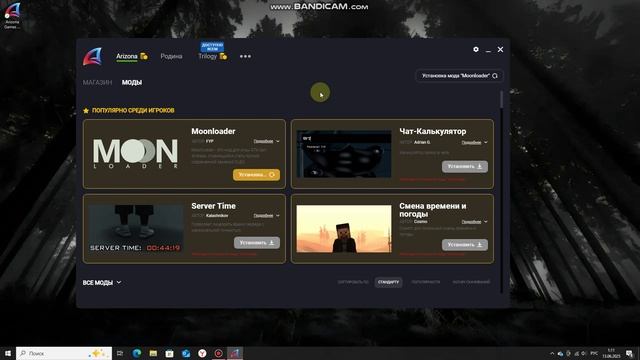
Task: Click the Чат-Калькулятор preview image
Action: click(344, 154)
